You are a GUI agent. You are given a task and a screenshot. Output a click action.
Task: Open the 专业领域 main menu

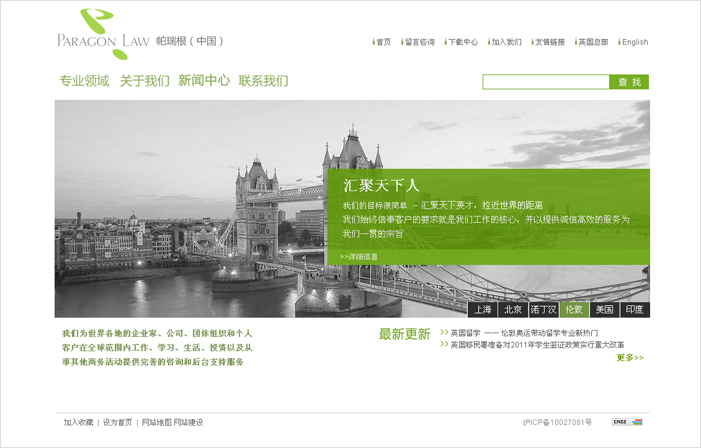pyautogui.click(x=84, y=81)
